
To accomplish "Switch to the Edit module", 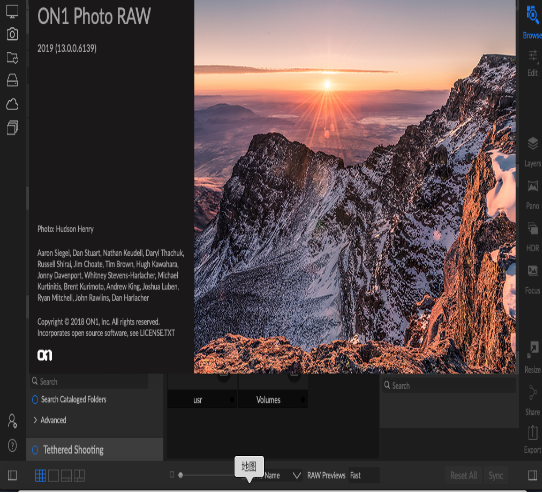I will 533,63.
